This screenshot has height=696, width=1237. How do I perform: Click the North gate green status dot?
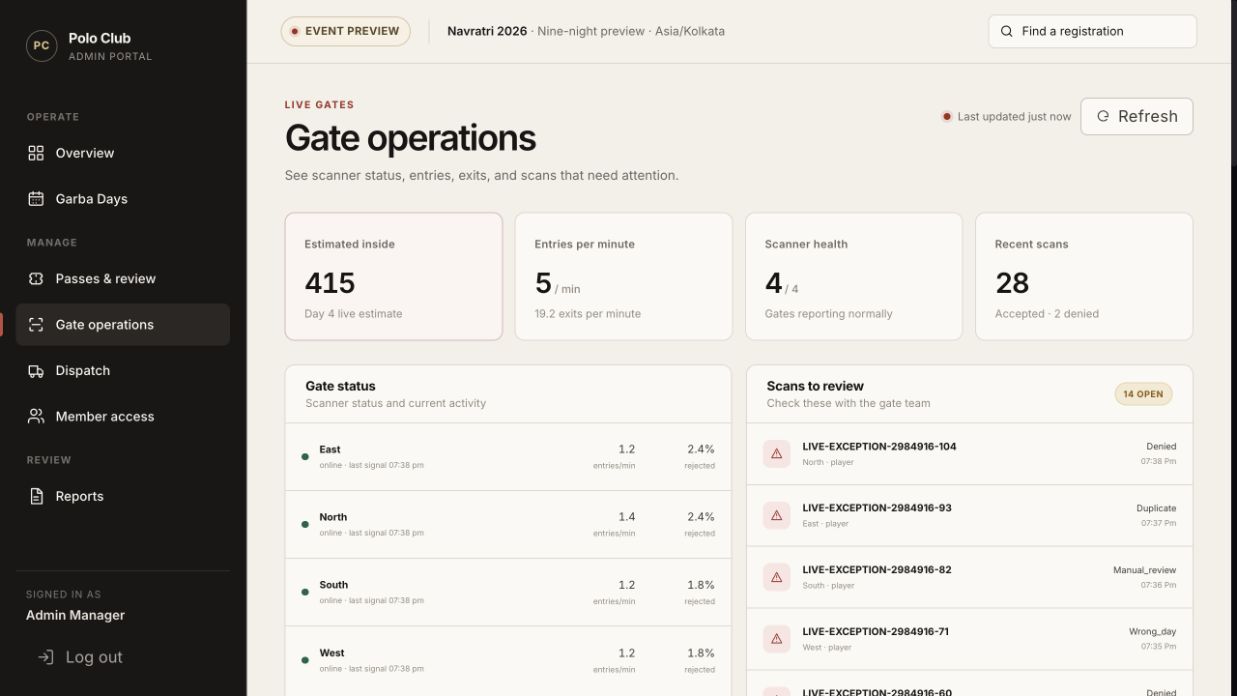[305, 525]
